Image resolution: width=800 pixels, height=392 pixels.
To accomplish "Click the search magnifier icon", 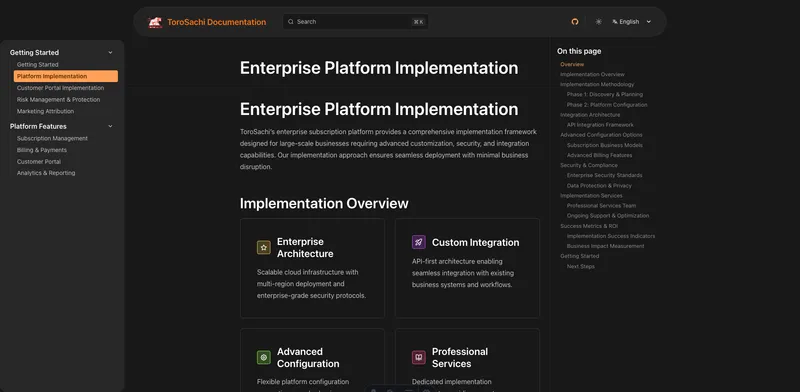I will point(291,22).
